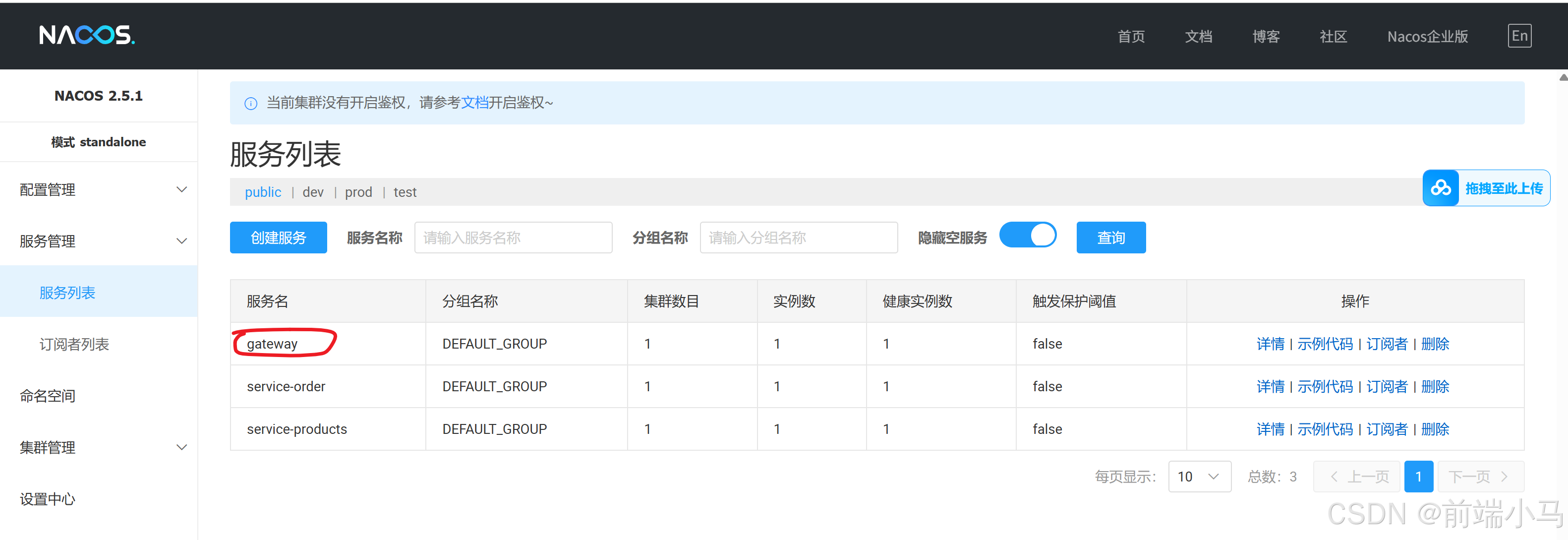Focus the 服务名称 input field
1568x540 pixels.
click(513, 238)
